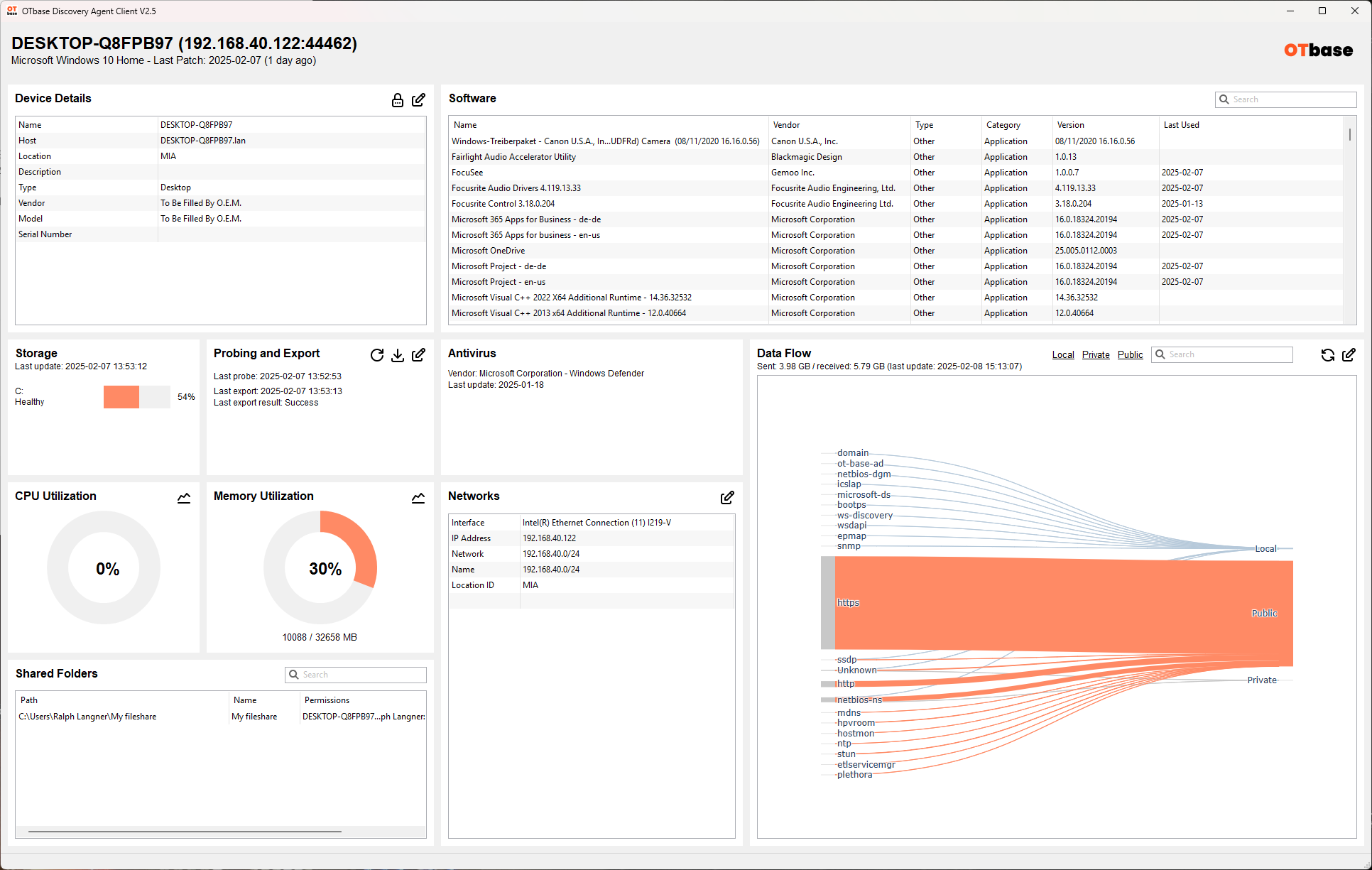Screen dimensions: 1372x870
Task: Edit the Networks panel
Action: click(x=727, y=498)
